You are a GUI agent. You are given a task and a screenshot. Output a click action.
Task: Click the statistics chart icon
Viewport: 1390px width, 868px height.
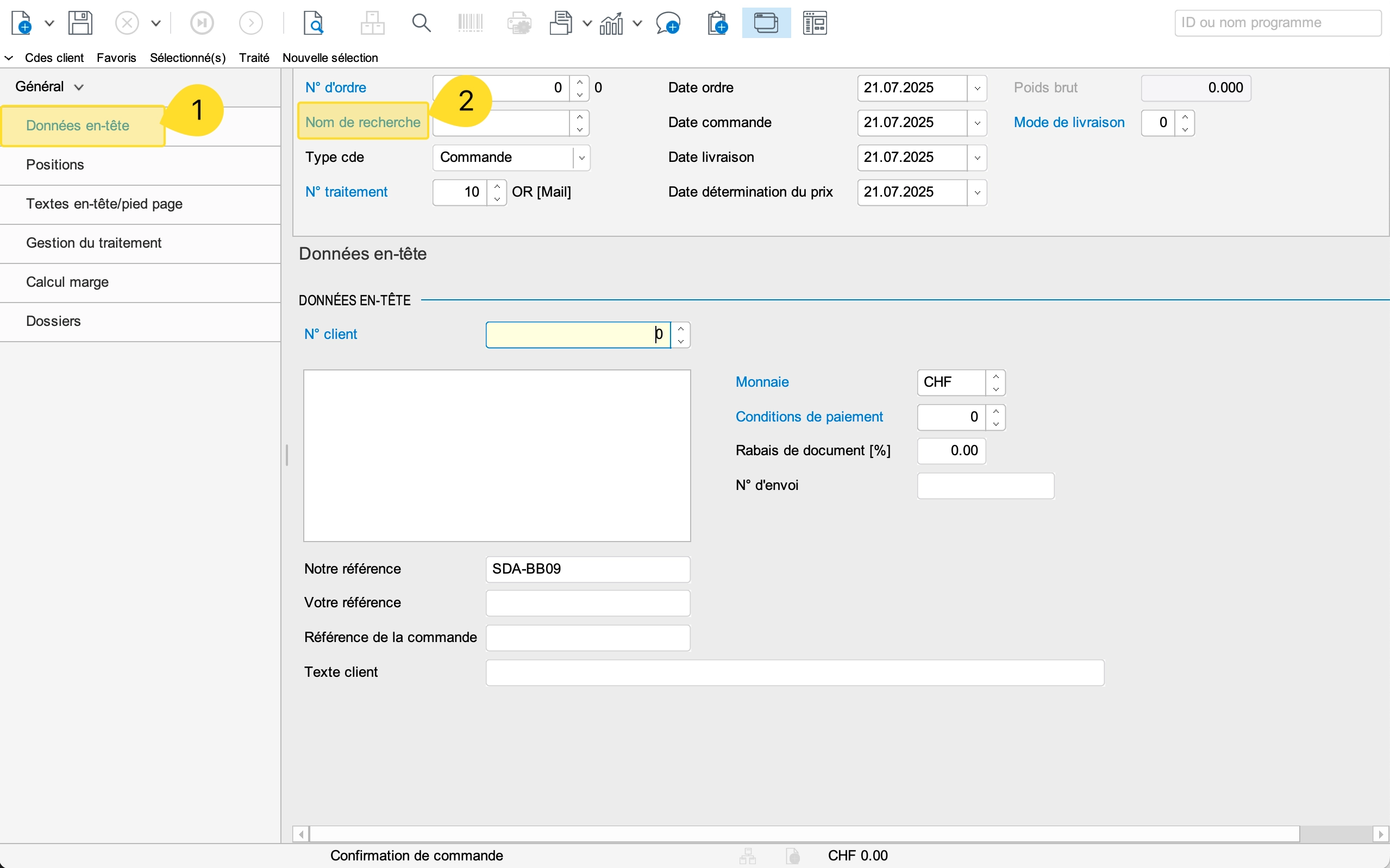[x=611, y=23]
